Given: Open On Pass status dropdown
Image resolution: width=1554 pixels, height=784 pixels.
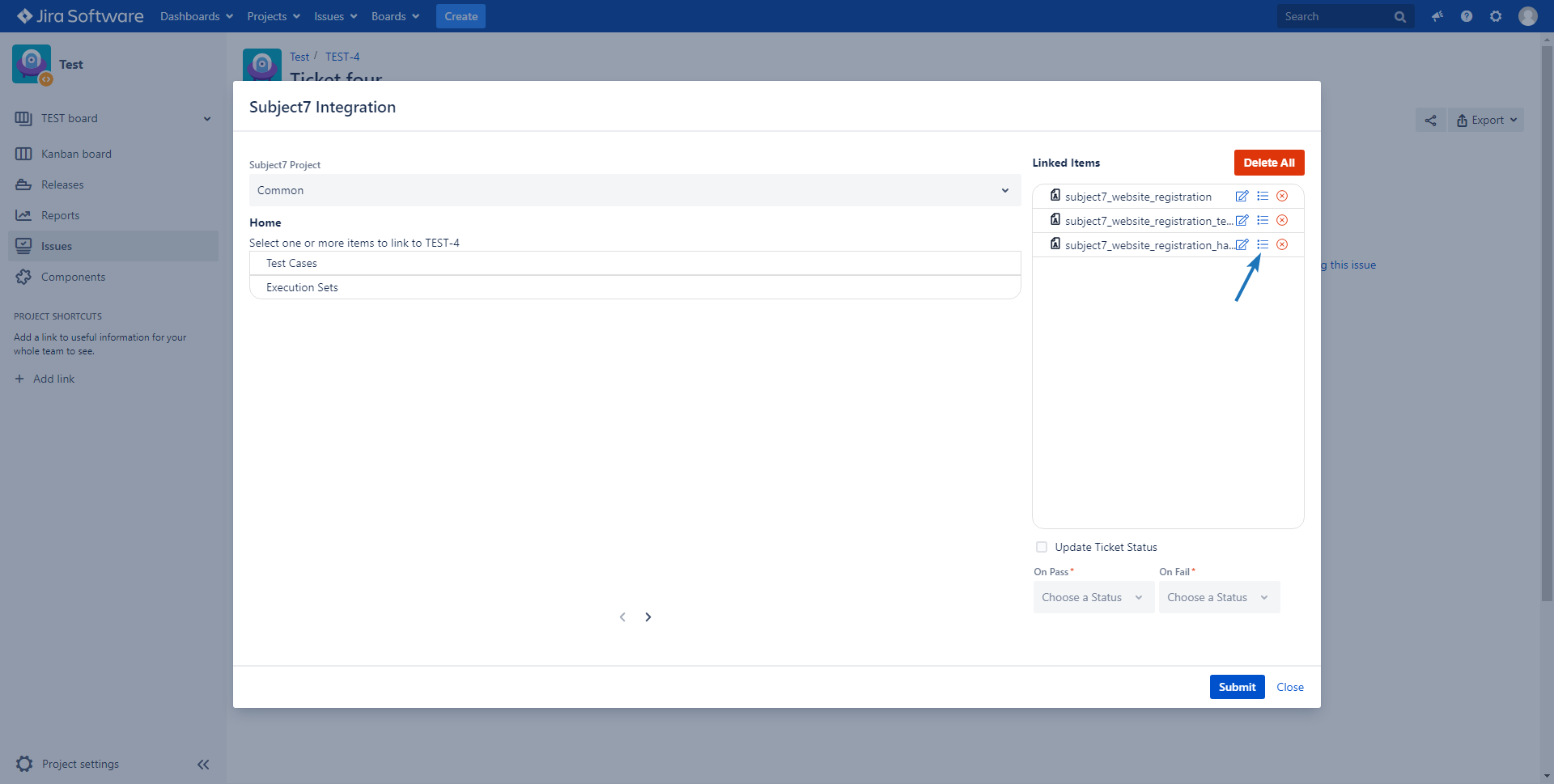Looking at the screenshot, I should (1093, 598).
